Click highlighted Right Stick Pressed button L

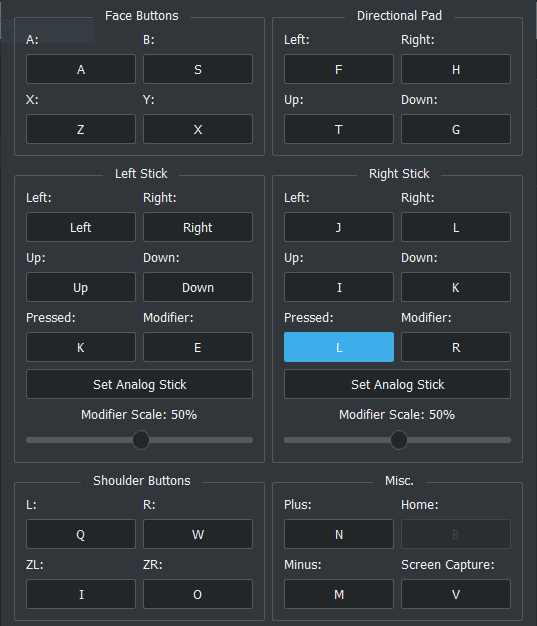pyautogui.click(x=339, y=347)
